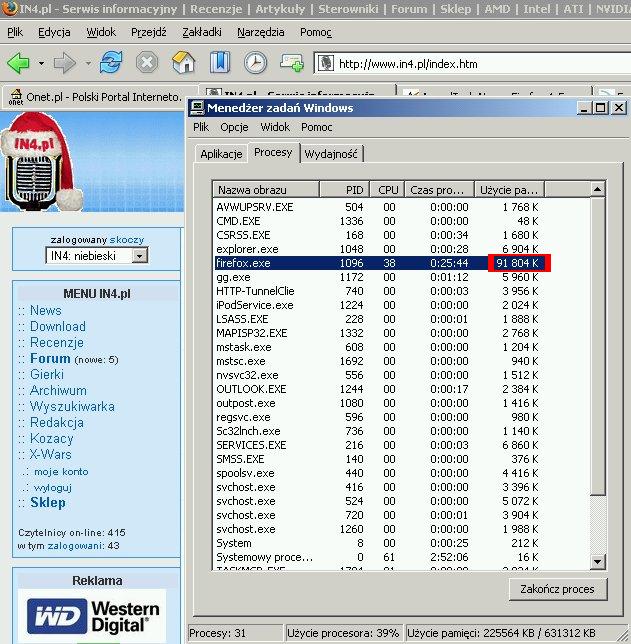Click the site icon in the address bar

click(325, 64)
